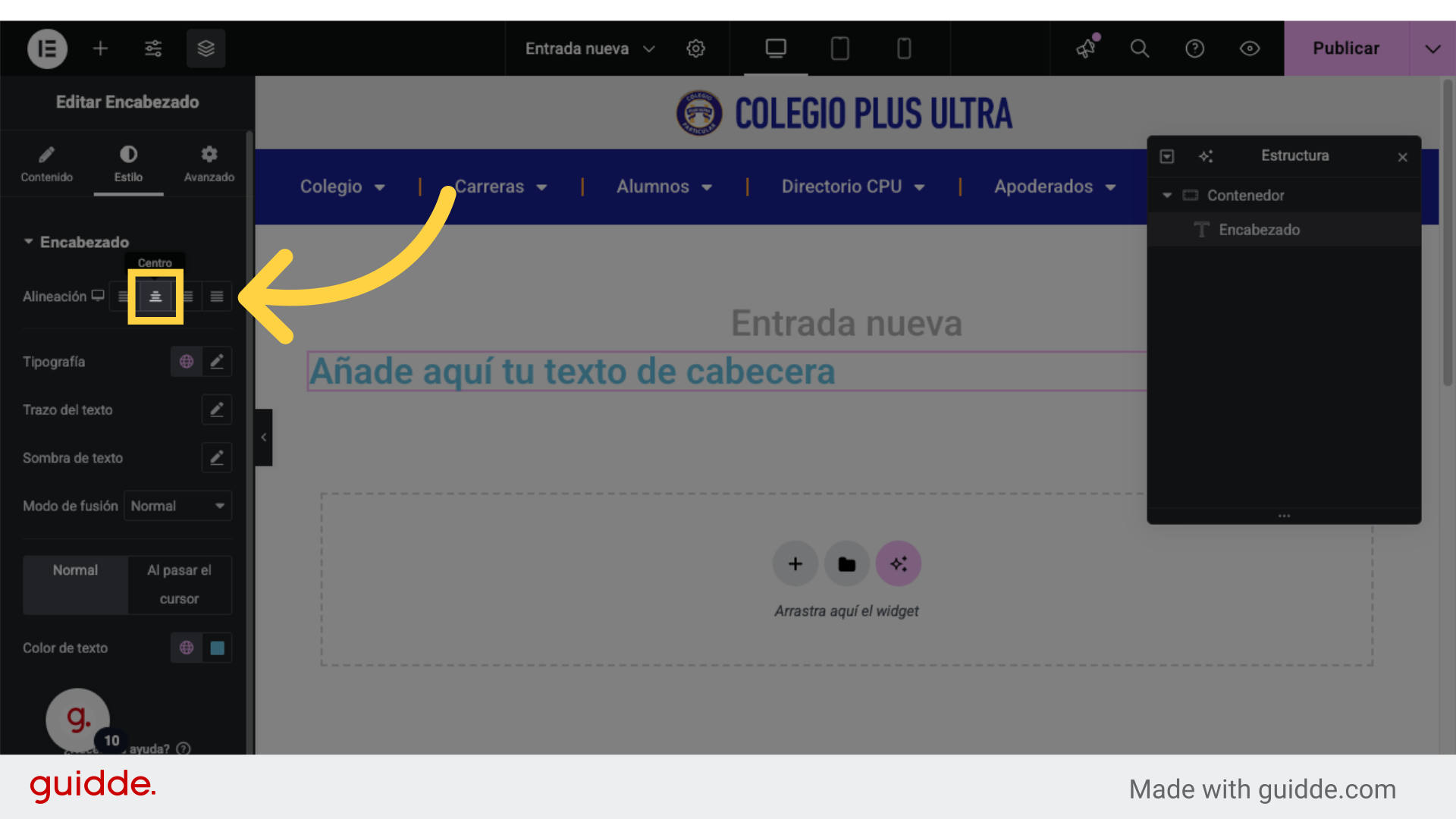Viewport: 1456px width, 819px height.
Task: Edit Sombra de texto pencil icon
Action: tap(217, 458)
